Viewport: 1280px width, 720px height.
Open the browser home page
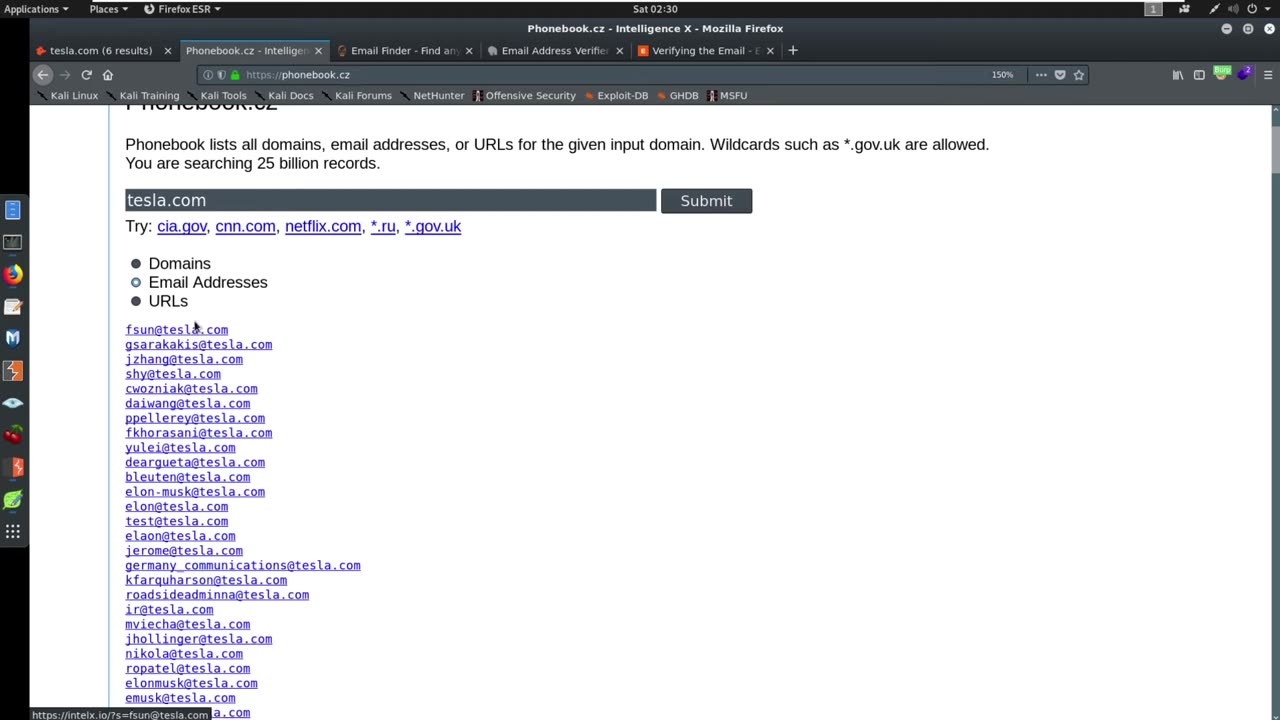tap(108, 75)
